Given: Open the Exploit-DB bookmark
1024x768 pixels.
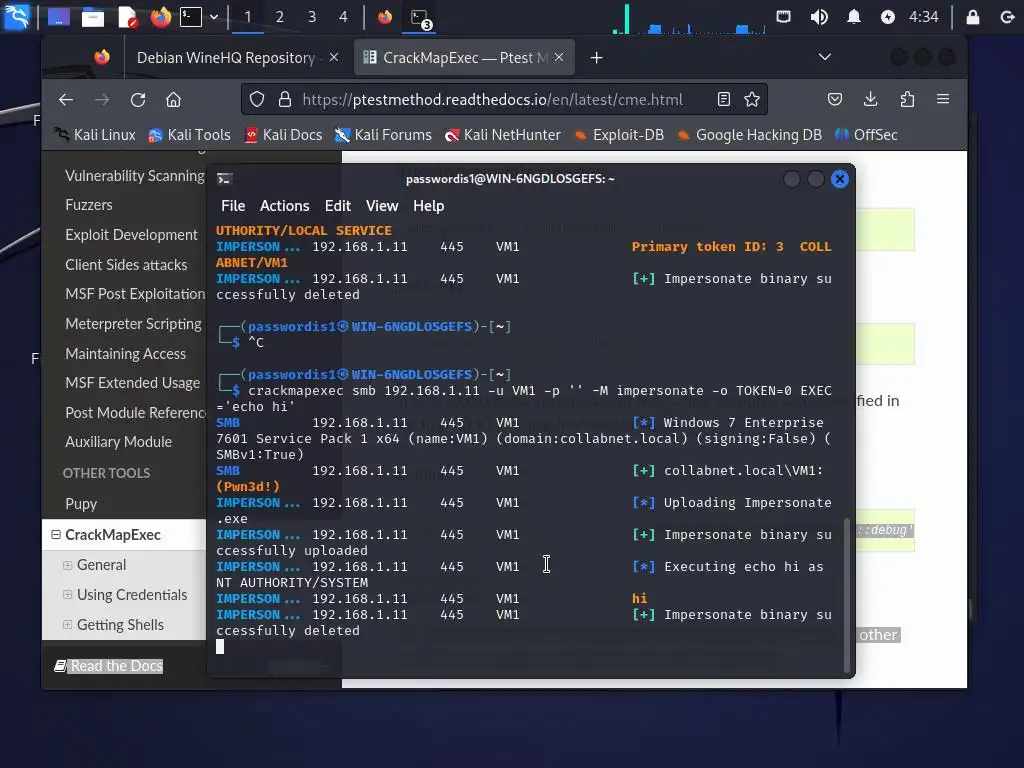Looking at the screenshot, I should 619,135.
